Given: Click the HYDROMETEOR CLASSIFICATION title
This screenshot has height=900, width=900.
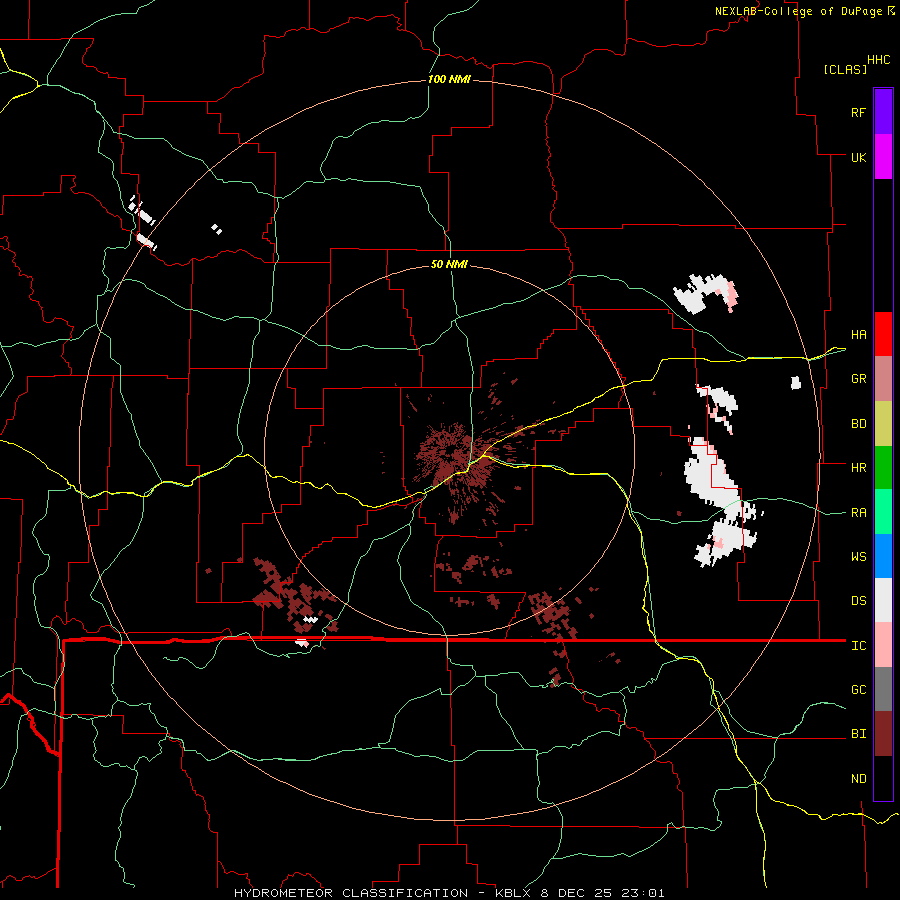Looking at the screenshot, I should (x=351, y=893).
